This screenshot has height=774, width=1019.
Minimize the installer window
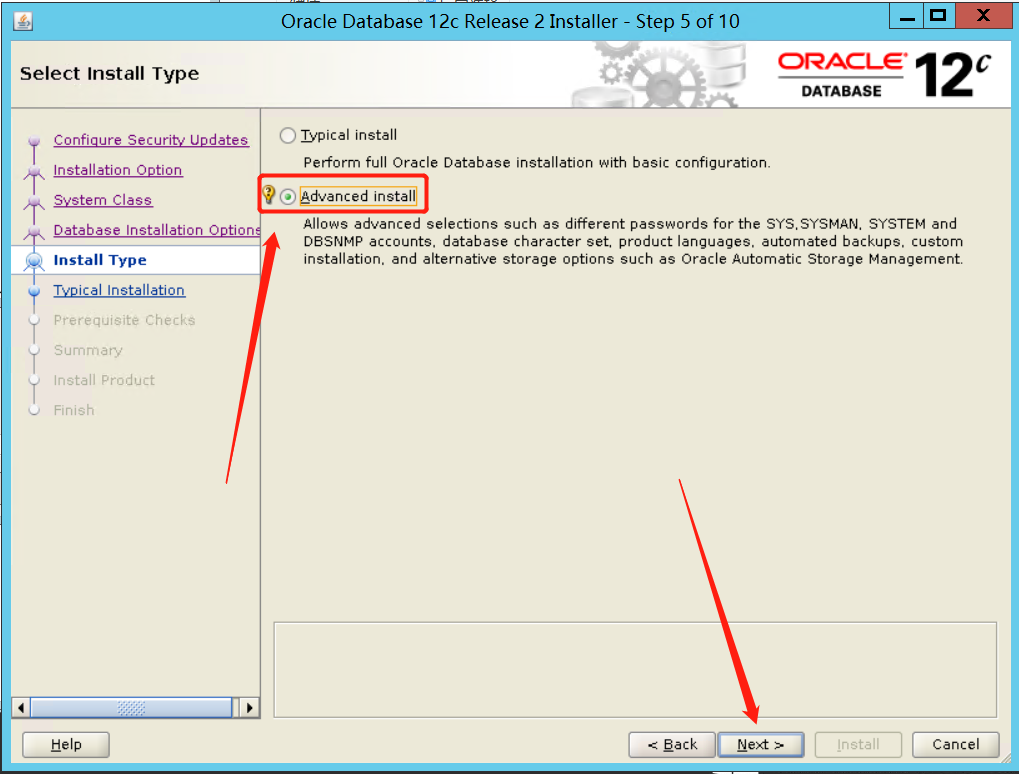pyautogui.click(x=907, y=16)
